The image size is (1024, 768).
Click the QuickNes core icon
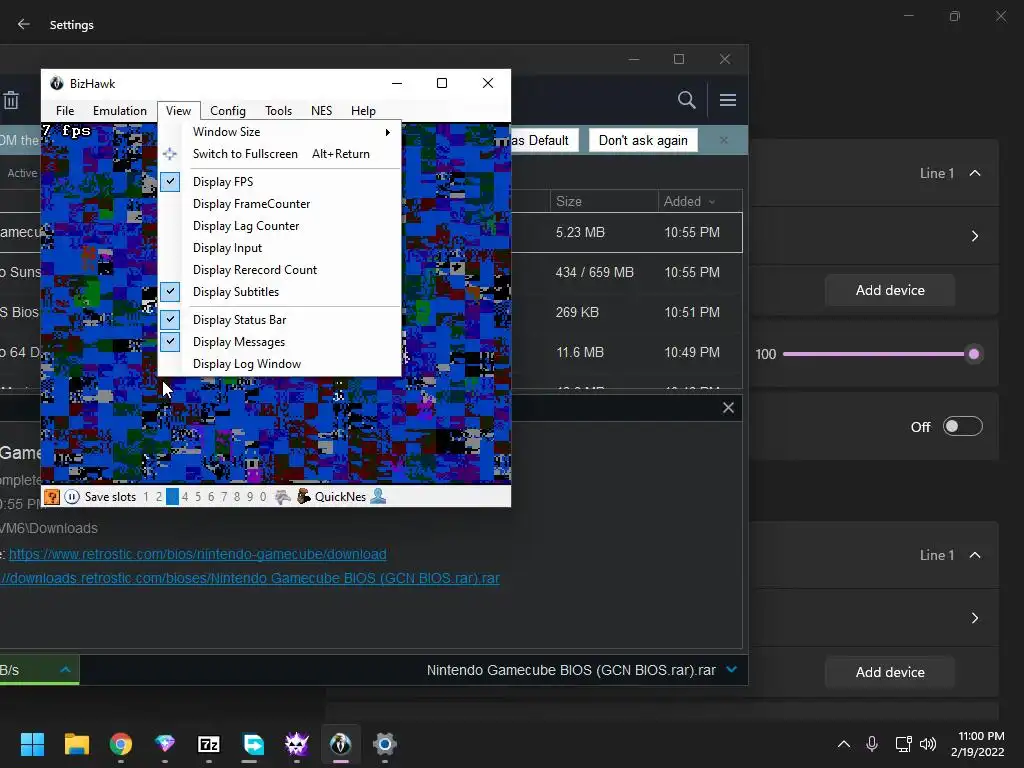point(304,497)
